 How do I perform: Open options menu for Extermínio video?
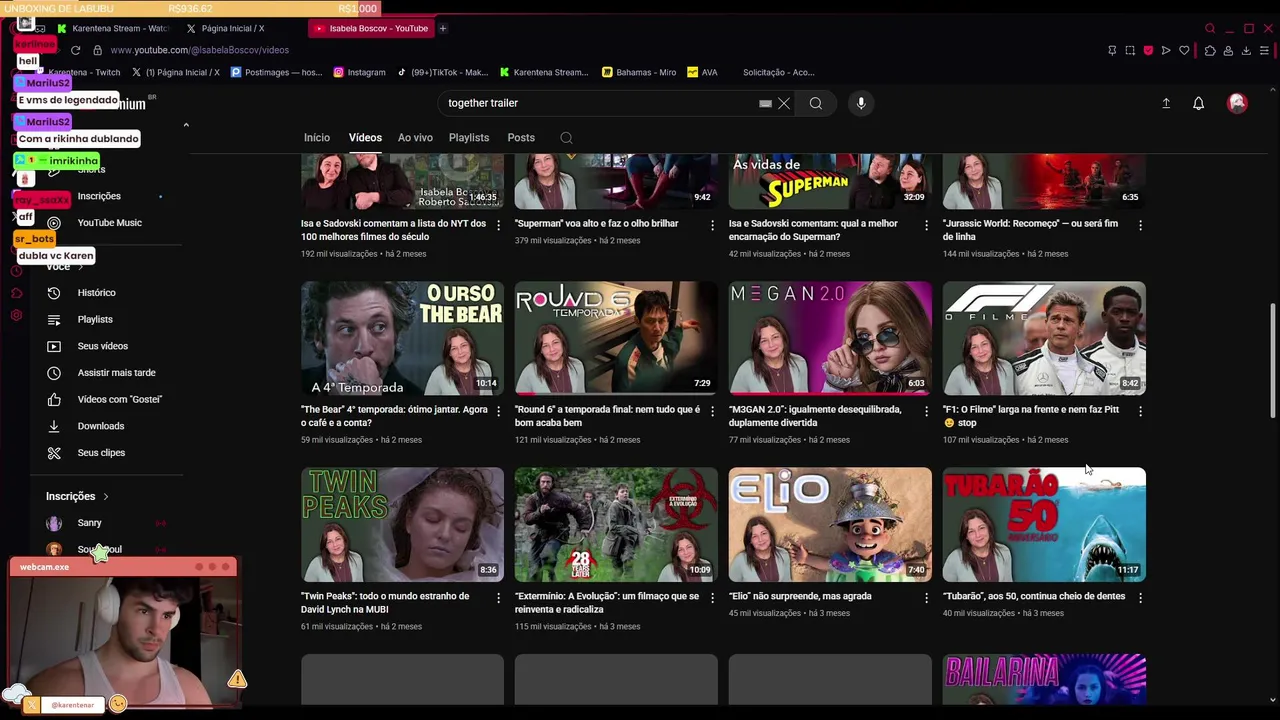coord(712,598)
